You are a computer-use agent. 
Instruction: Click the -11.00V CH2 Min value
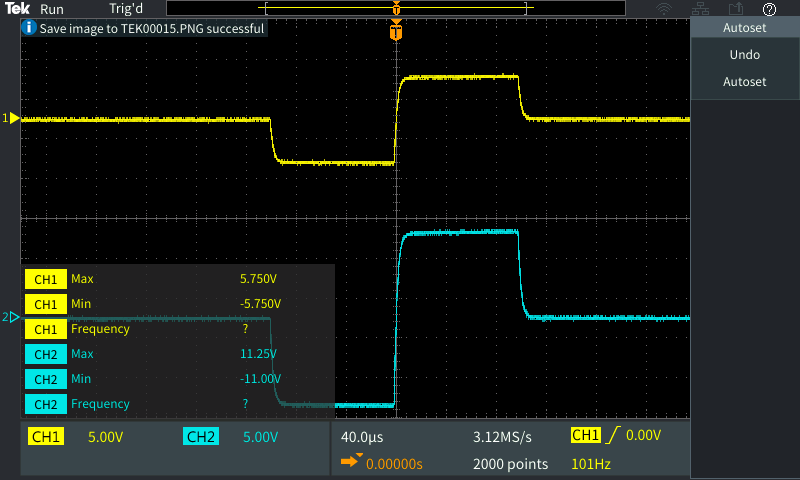pyautogui.click(x=260, y=379)
